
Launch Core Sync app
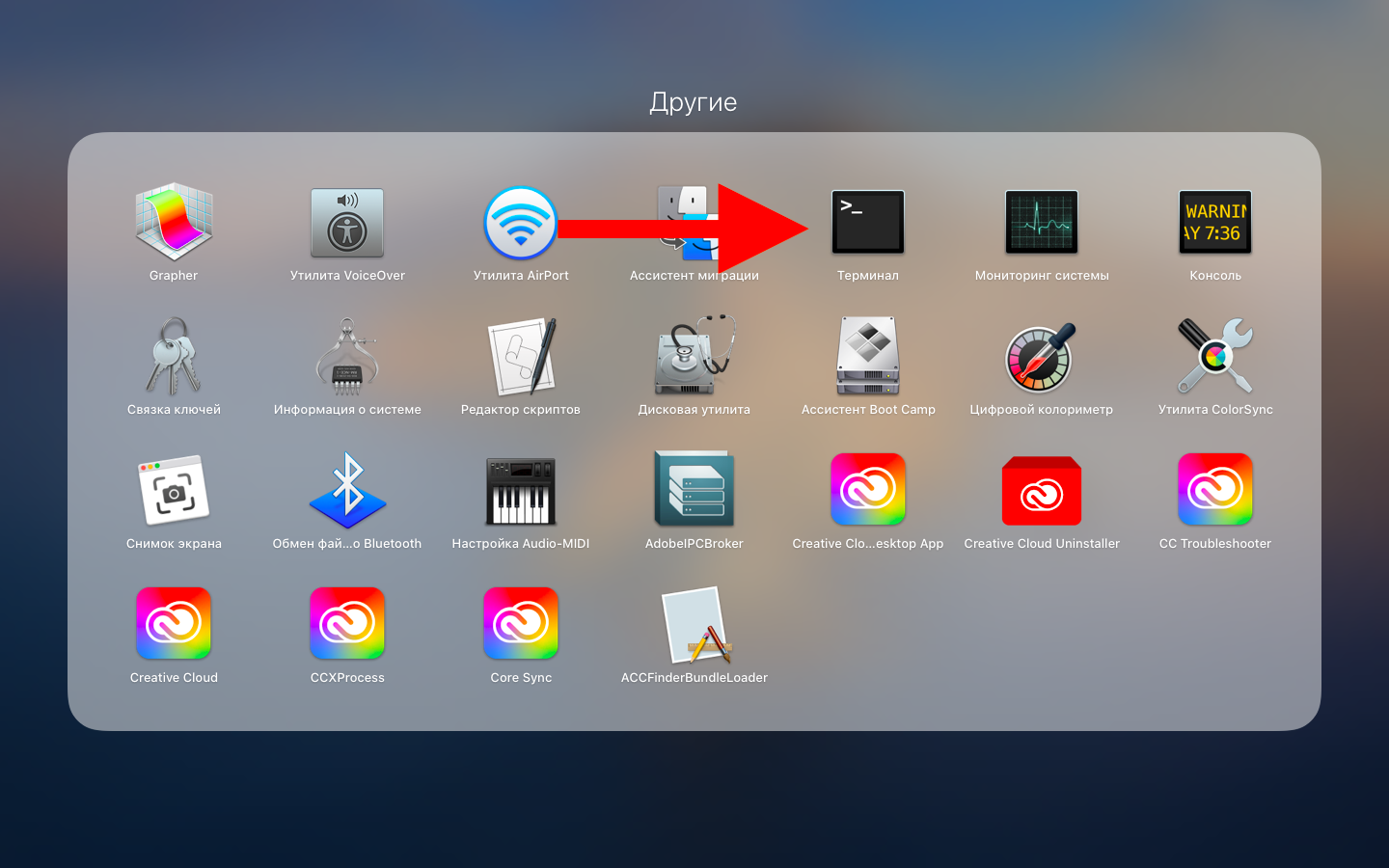coord(521,624)
